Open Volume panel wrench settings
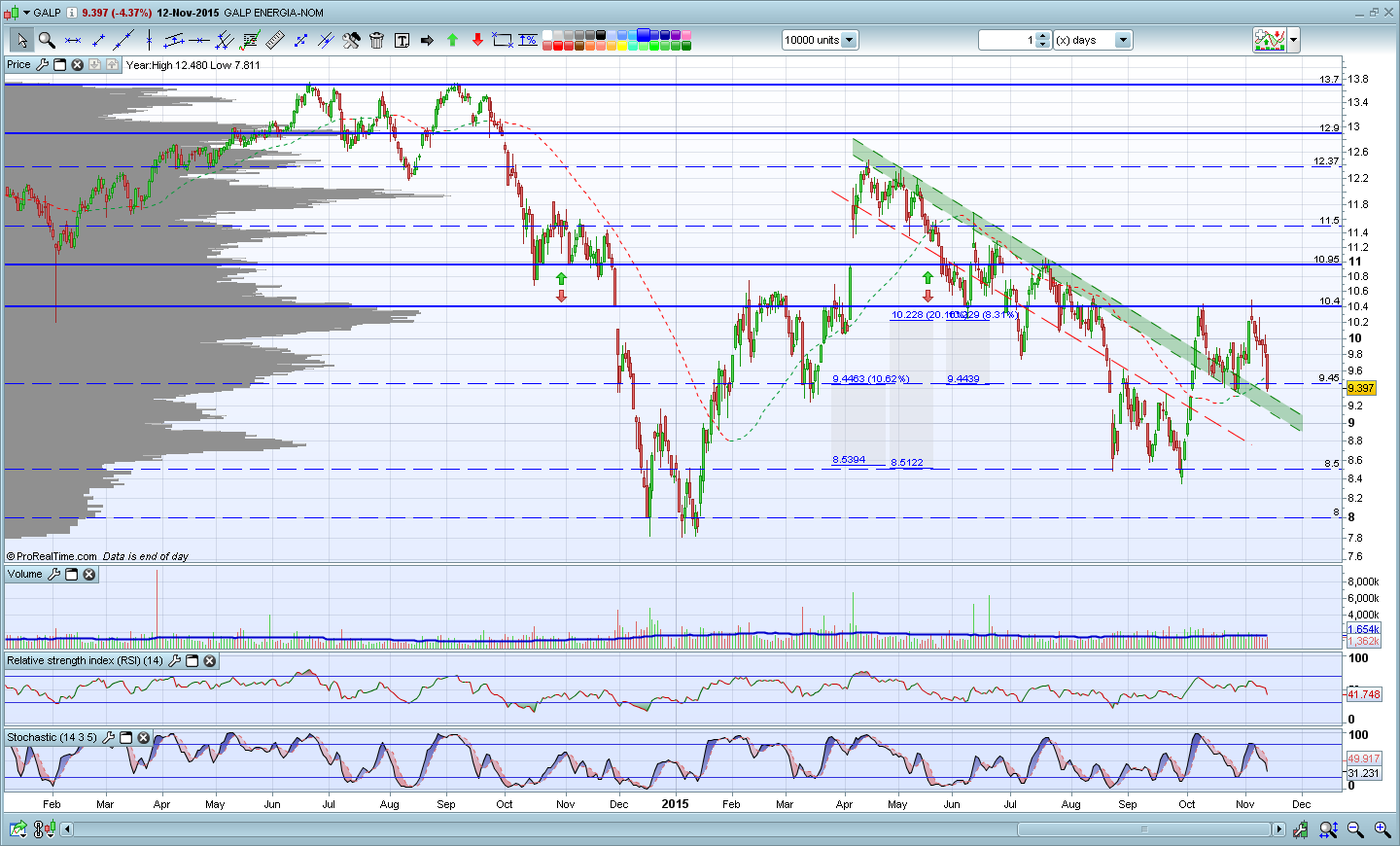The image size is (1400, 846). [54, 575]
